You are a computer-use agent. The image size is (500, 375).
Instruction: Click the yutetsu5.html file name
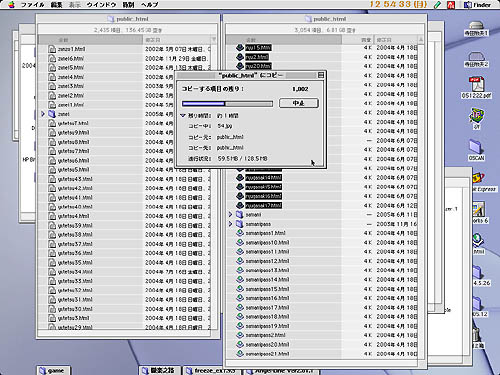[73, 170]
